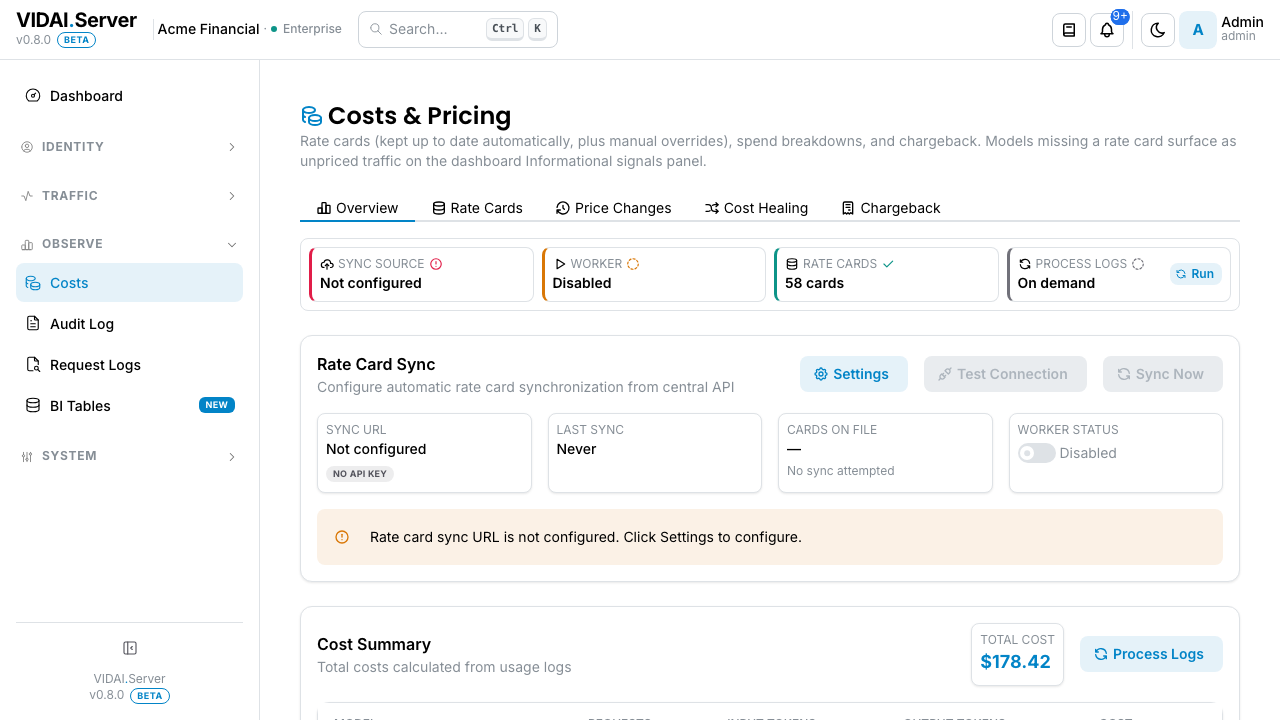Select the Overview tab

pos(357,208)
